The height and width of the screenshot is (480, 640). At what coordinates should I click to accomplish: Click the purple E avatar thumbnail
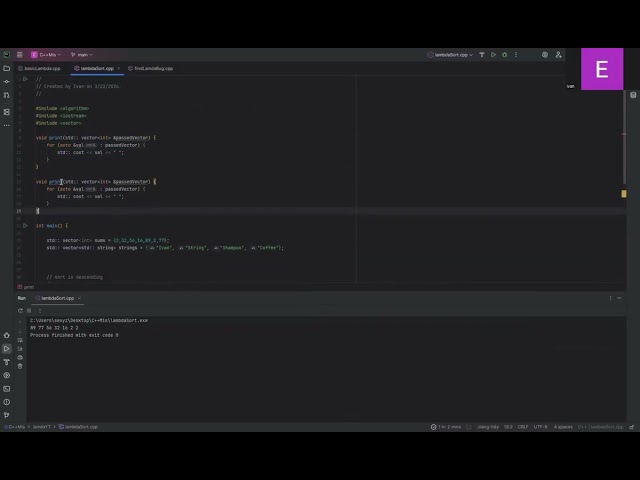[602, 69]
